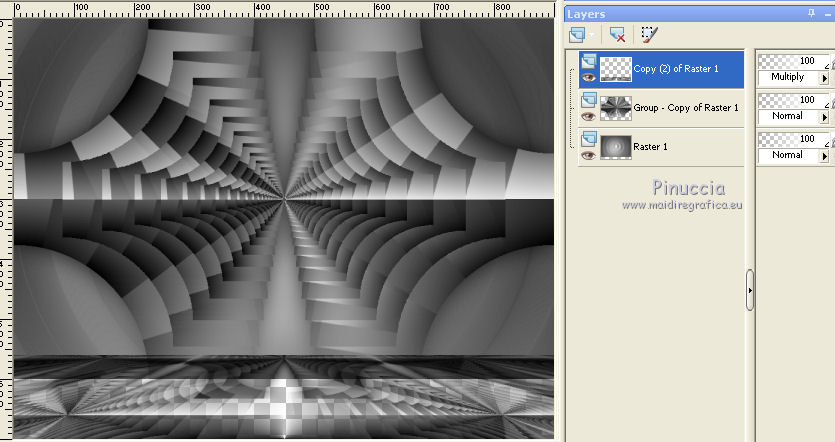The height and width of the screenshot is (442, 835).
Task: Select the layer named Group - Copy of Raster 1
Action: tap(686, 108)
